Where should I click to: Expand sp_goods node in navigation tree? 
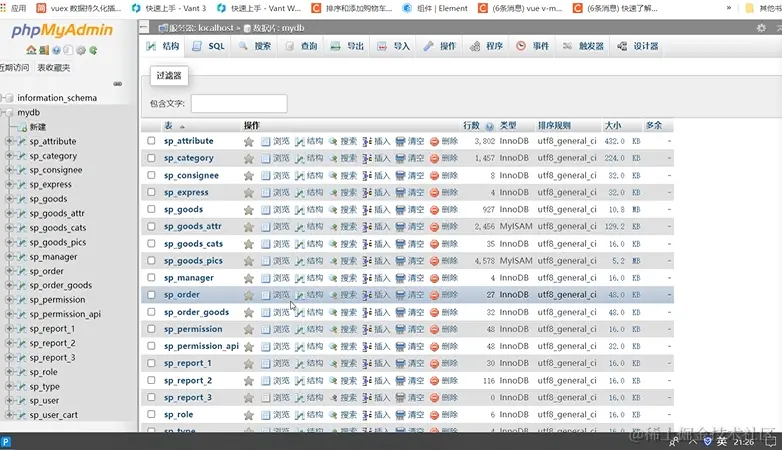coord(8,199)
